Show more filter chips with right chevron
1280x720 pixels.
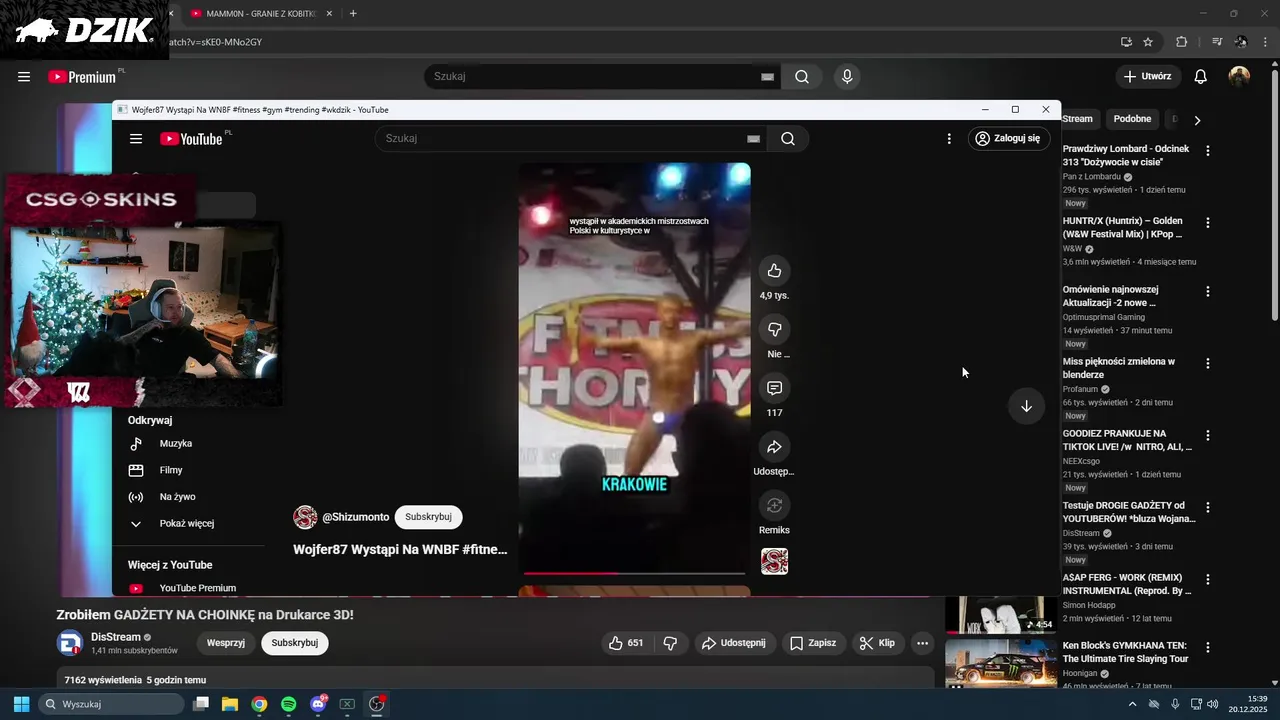[1197, 120]
